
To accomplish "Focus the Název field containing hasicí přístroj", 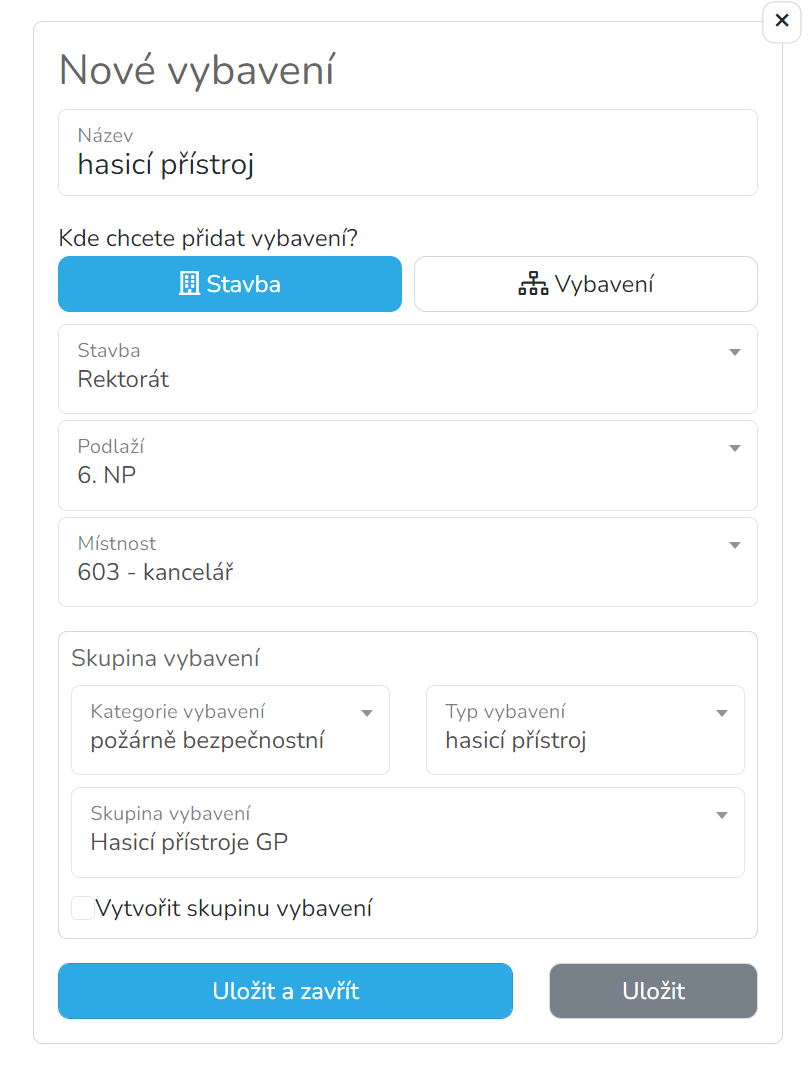I will click(407, 153).
